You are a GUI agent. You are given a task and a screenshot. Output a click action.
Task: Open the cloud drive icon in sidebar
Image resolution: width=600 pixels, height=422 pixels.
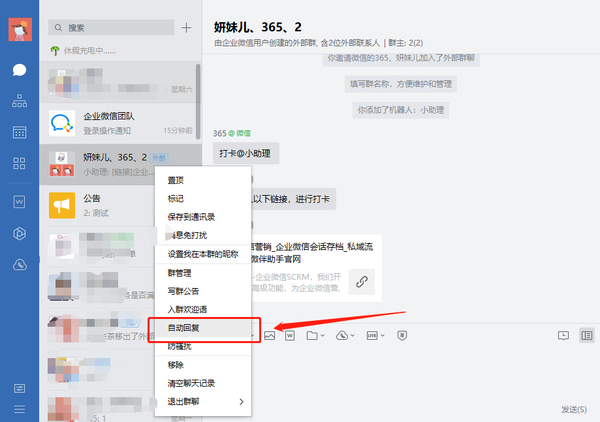[20, 264]
